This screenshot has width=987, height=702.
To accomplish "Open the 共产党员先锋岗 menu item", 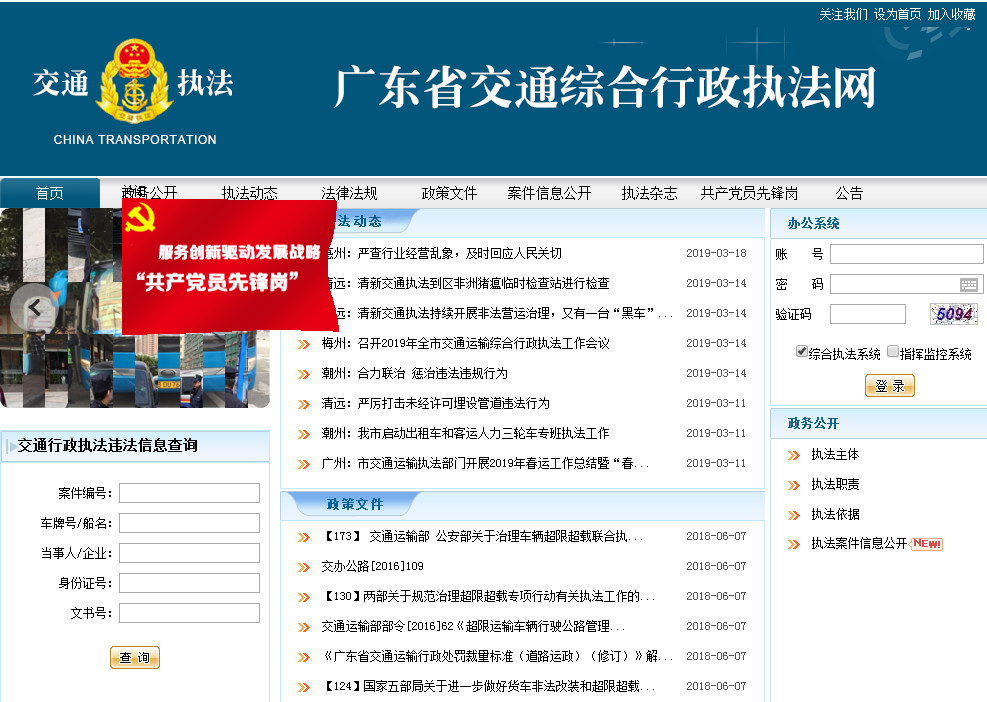I will point(749,193).
